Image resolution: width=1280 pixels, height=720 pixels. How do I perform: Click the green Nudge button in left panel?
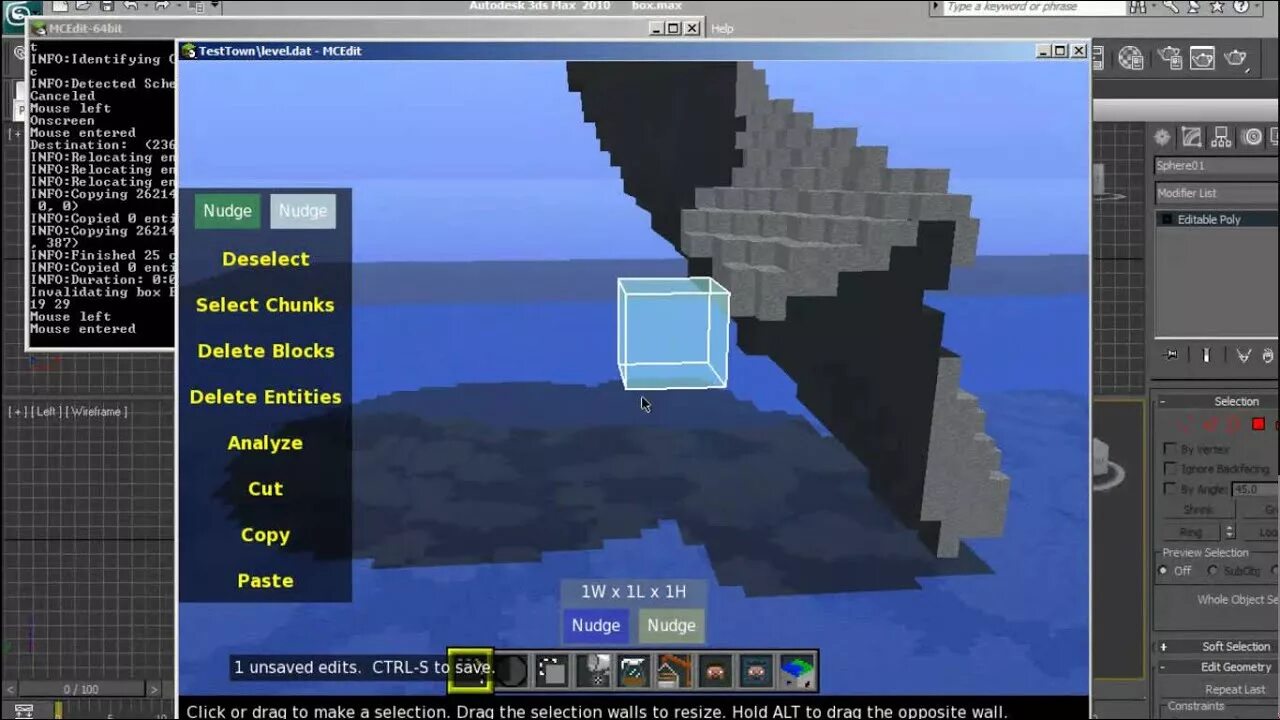point(228,211)
